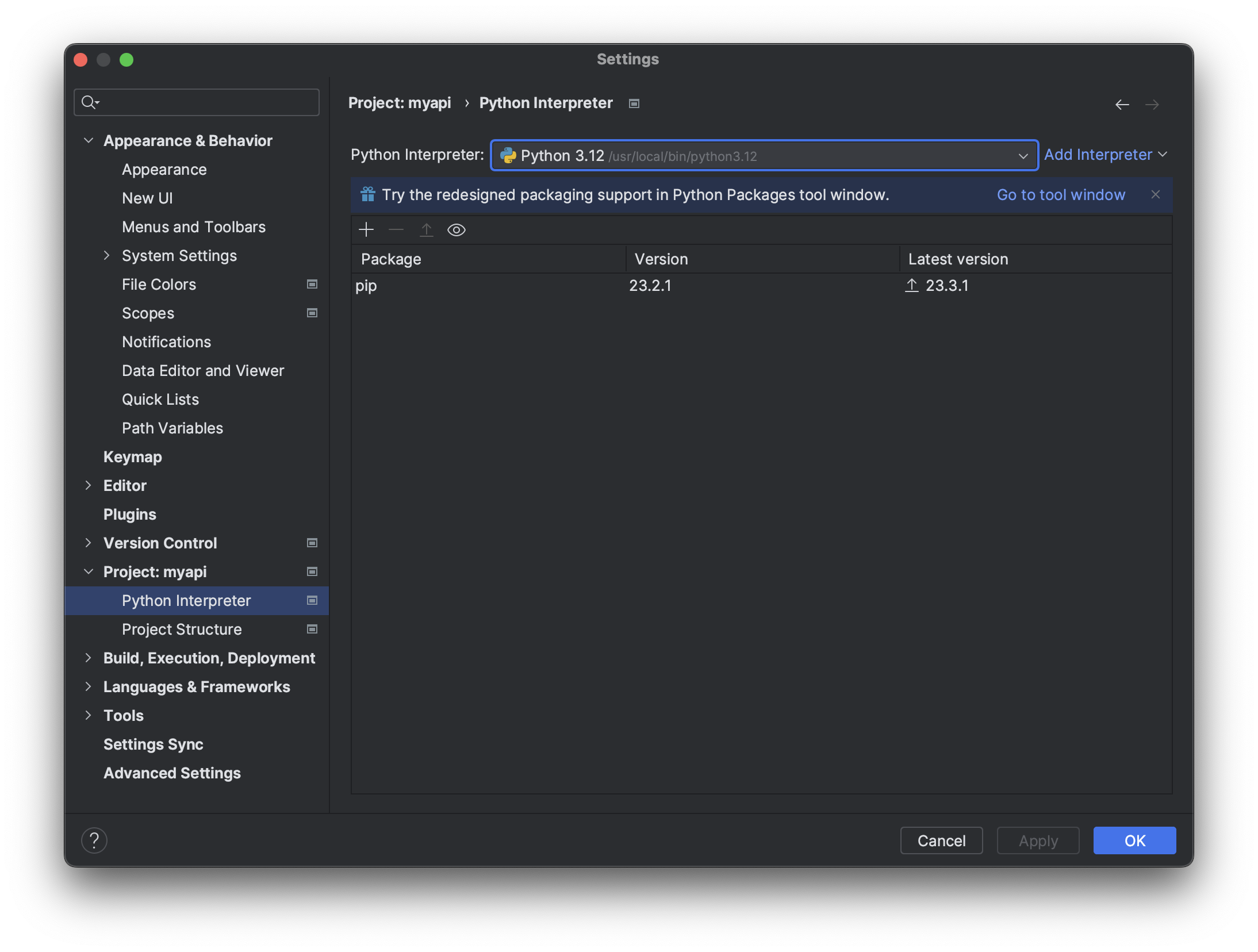Click the gift icon in the banner
This screenshot has height=952, width=1258.
pos(368,194)
